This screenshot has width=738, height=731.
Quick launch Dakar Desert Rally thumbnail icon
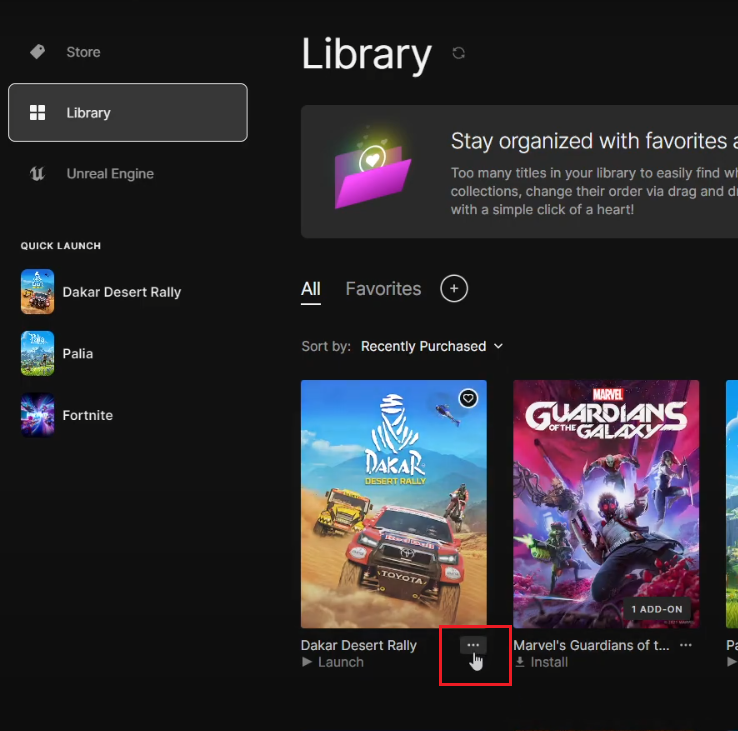37,291
